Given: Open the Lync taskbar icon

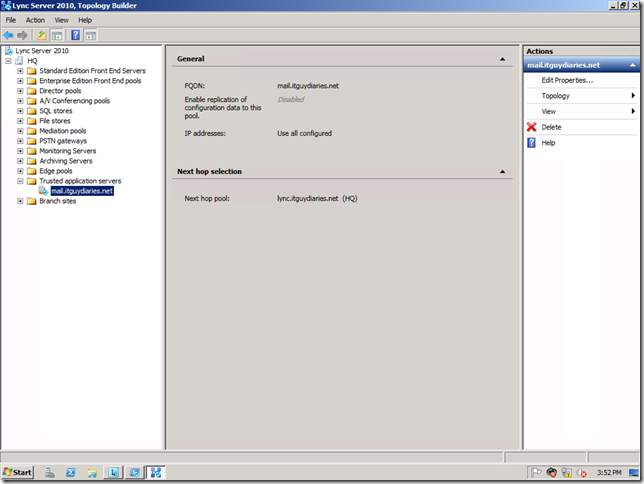Looking at the screenshot, I should 113,472.
